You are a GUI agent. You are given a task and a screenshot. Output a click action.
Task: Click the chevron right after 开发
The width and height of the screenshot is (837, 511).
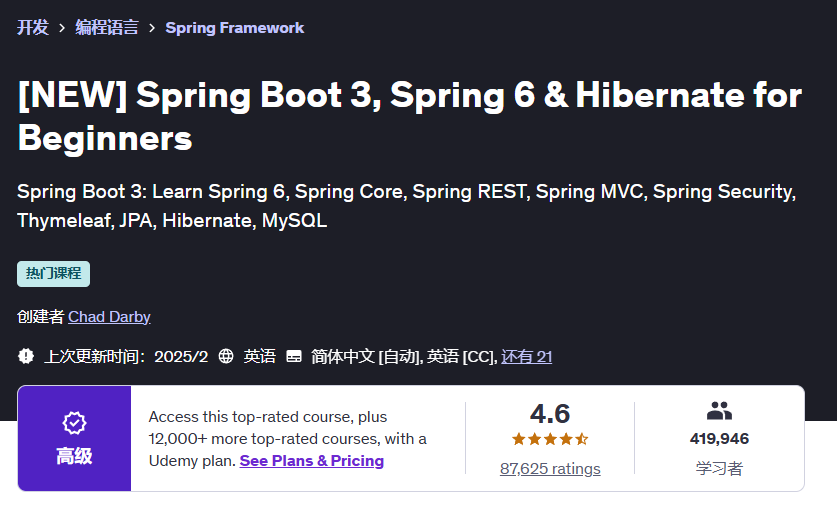click(x=62, y=28)
